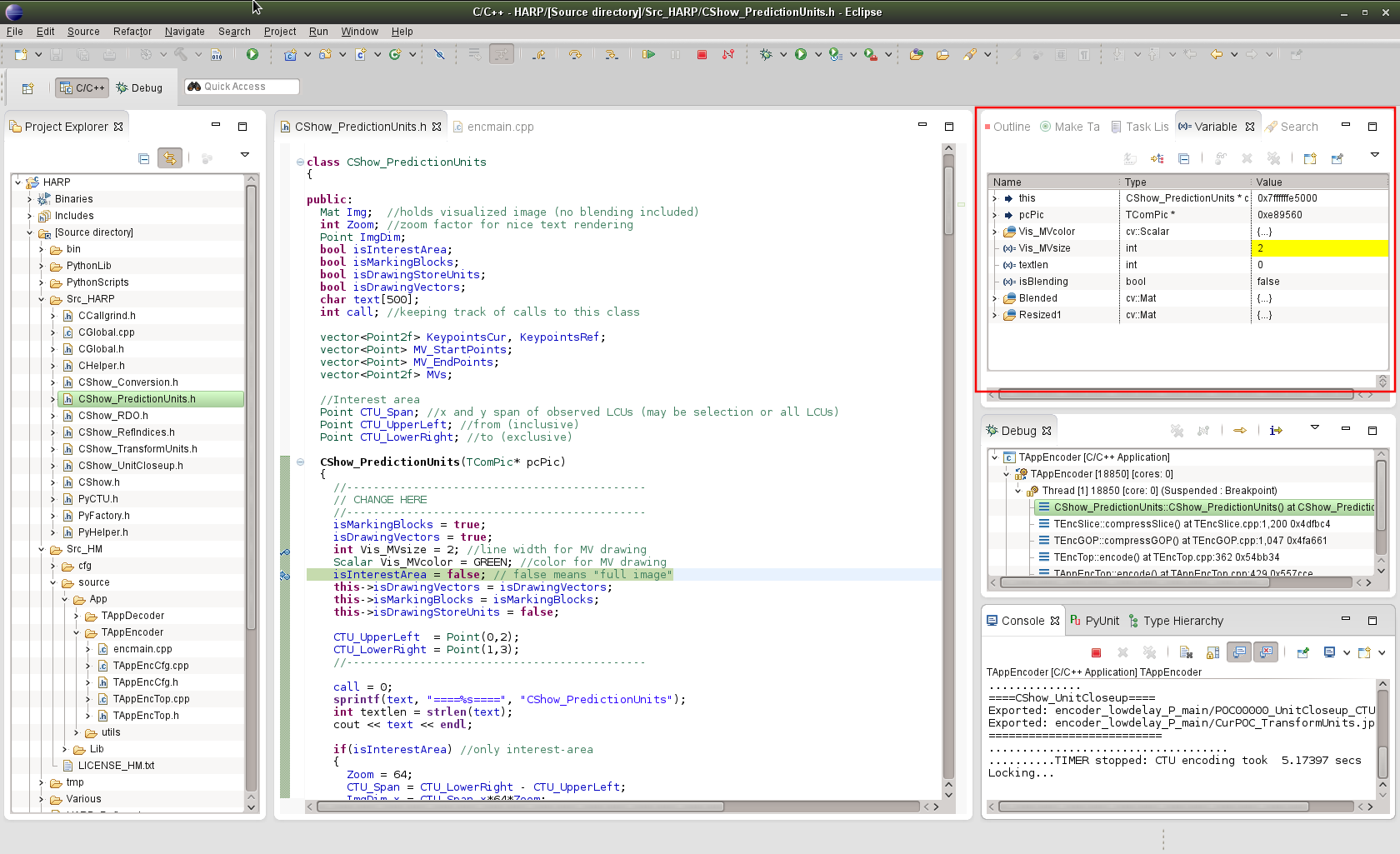Toggle Link with Editor in Project Explorer
The height and width of the screenshot is (854, 1400).
pos(170,158)
